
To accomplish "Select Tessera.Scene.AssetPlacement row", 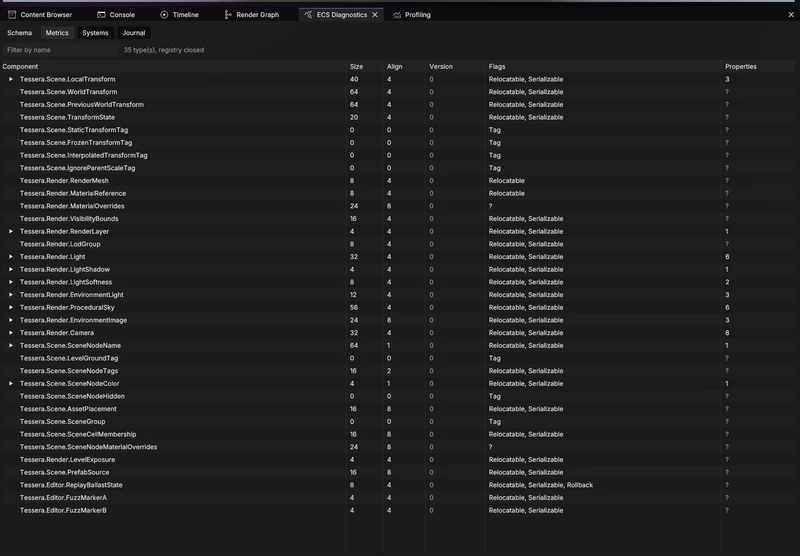I will click(400, 409).
